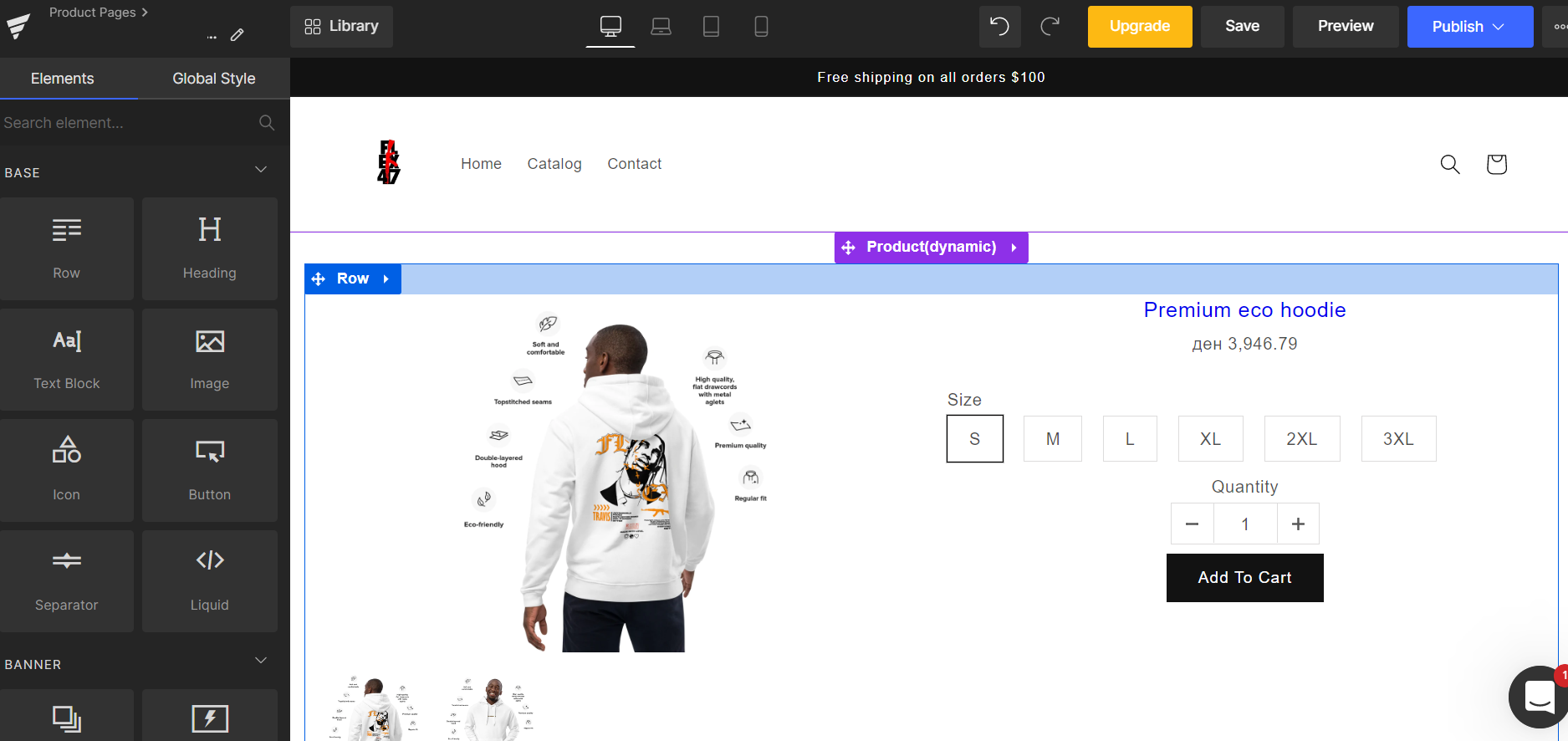Open the Product Pages breadcrumb

[99, 13]
